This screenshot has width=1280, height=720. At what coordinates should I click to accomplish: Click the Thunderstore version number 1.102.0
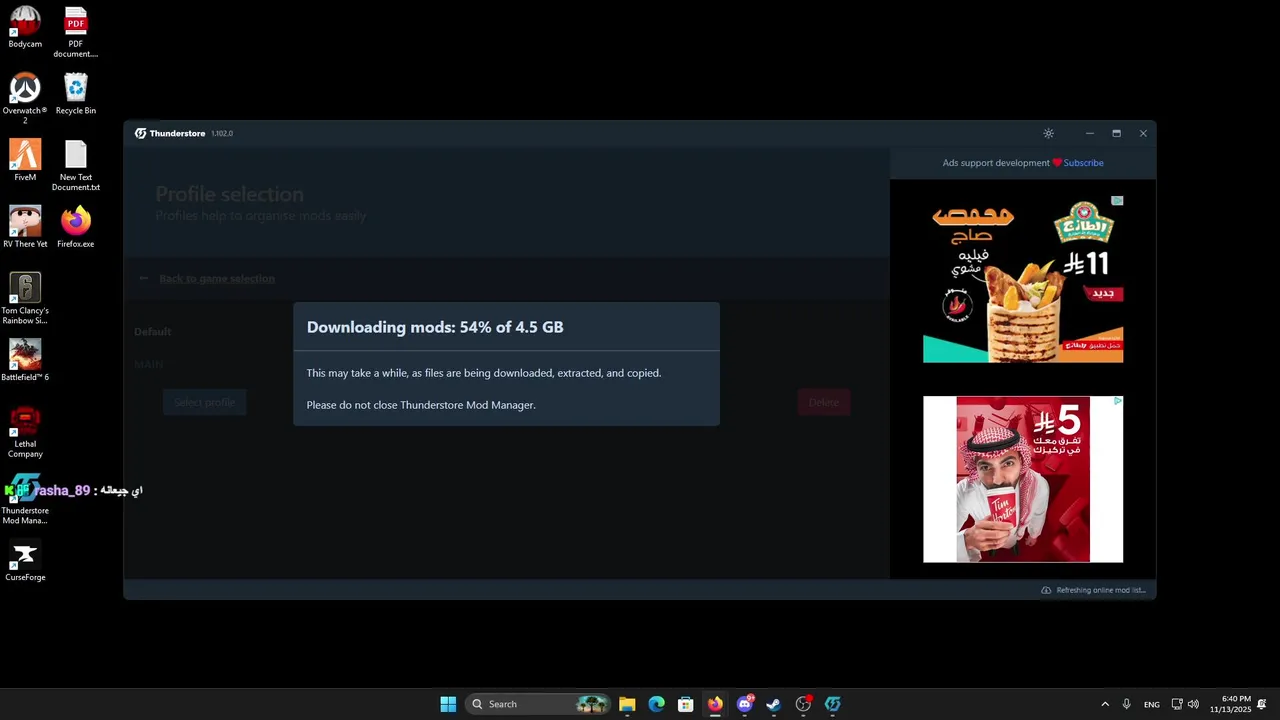[x=221, y=134]
